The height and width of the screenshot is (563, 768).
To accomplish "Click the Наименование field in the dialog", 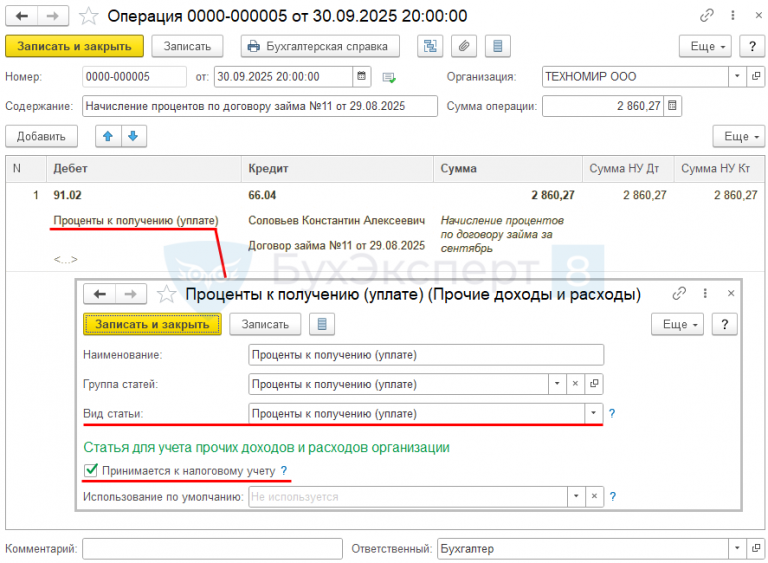I will 426,355.
